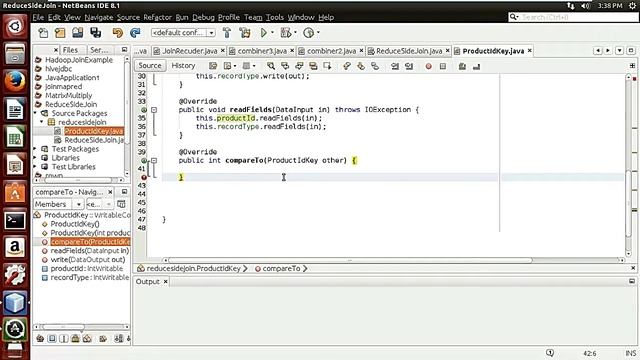This screenshot has height=360, width=640.
Task: Expand the Test Libraries node
Action: [x=36, y=167]
